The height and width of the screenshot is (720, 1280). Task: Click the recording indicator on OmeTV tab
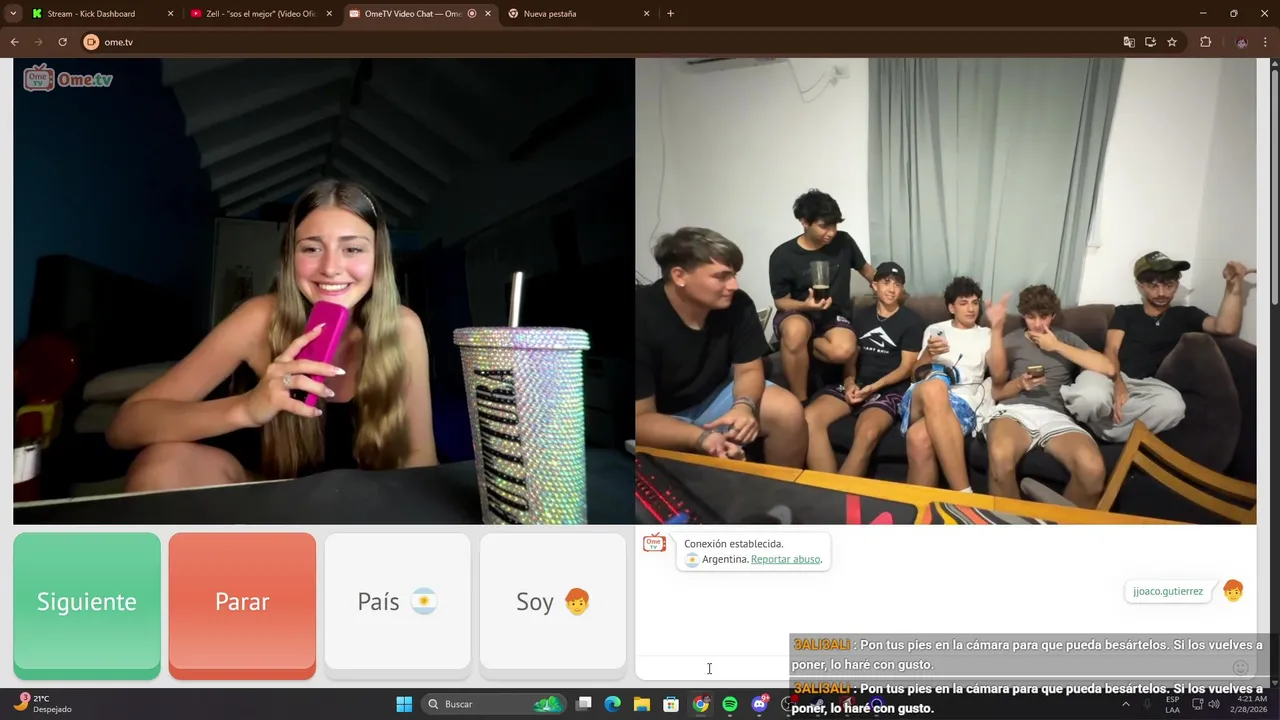pyautogui.click(x=472, y=14)
